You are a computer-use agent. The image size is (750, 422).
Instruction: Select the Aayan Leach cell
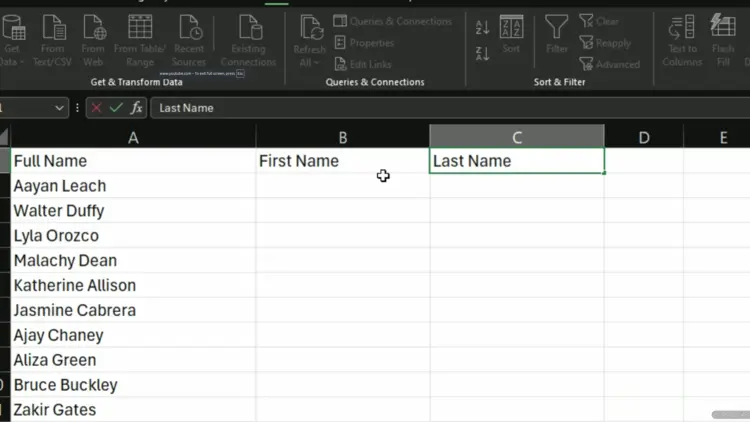tap(133, 186)
